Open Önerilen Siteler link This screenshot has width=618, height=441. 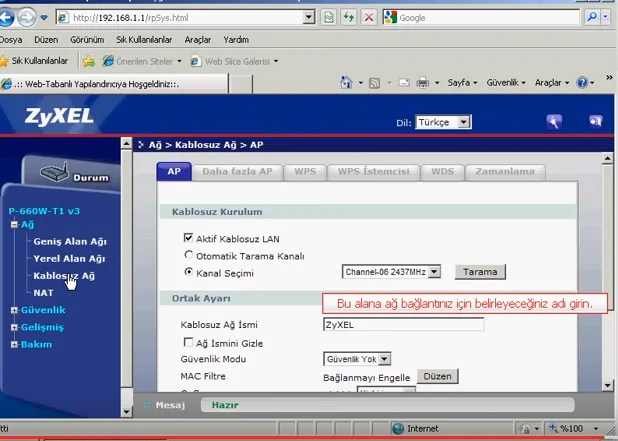142,61
